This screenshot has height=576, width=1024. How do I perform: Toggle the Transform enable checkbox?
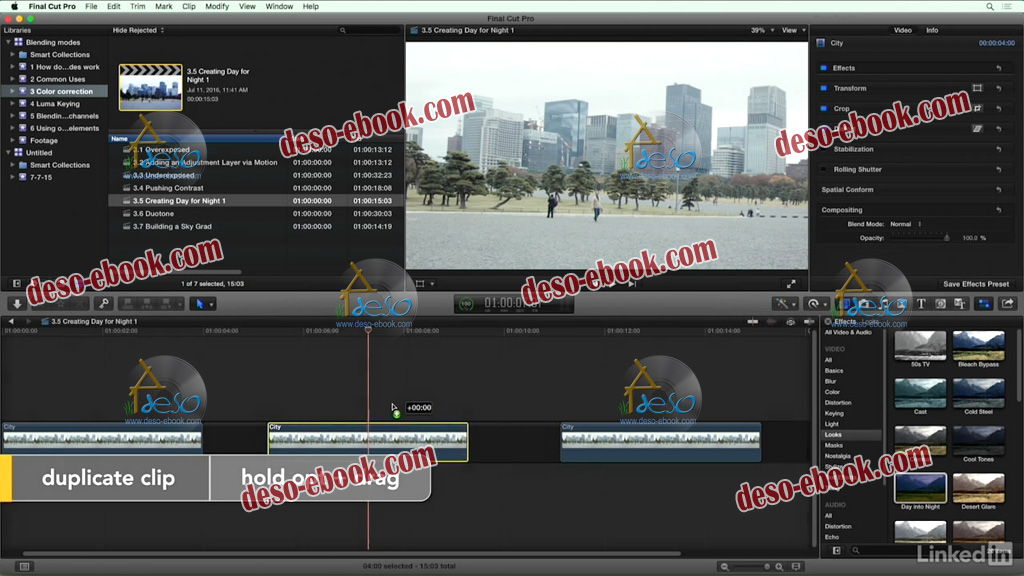coord(824,88)
